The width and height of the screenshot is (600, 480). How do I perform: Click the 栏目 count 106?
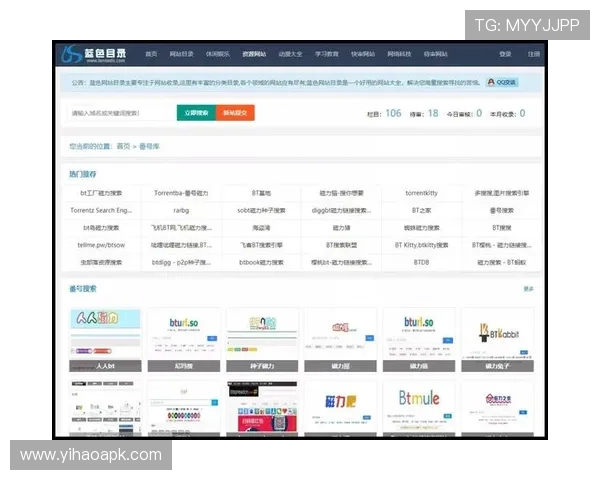[393, 113]
